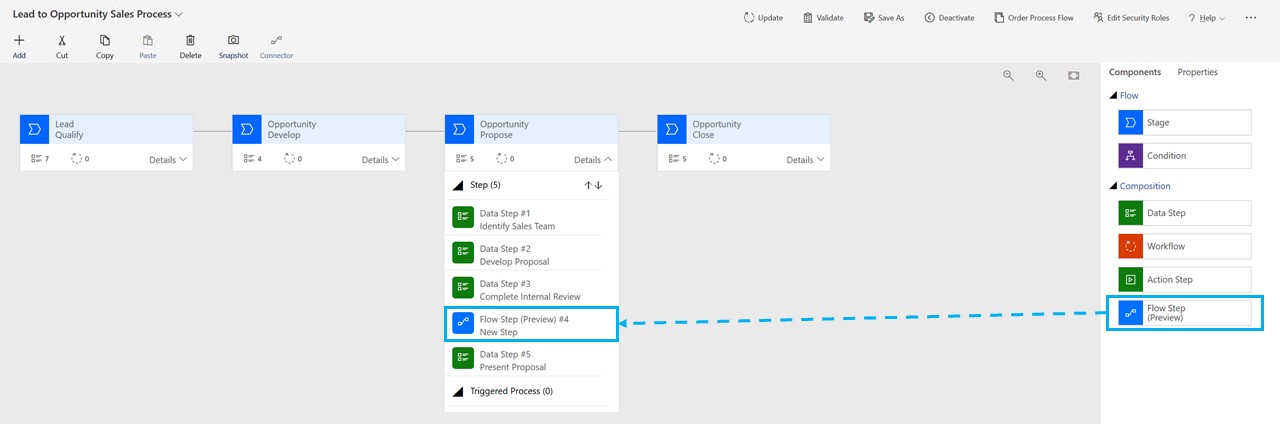Switch to the Properties tab

(x=1197, y=72)
